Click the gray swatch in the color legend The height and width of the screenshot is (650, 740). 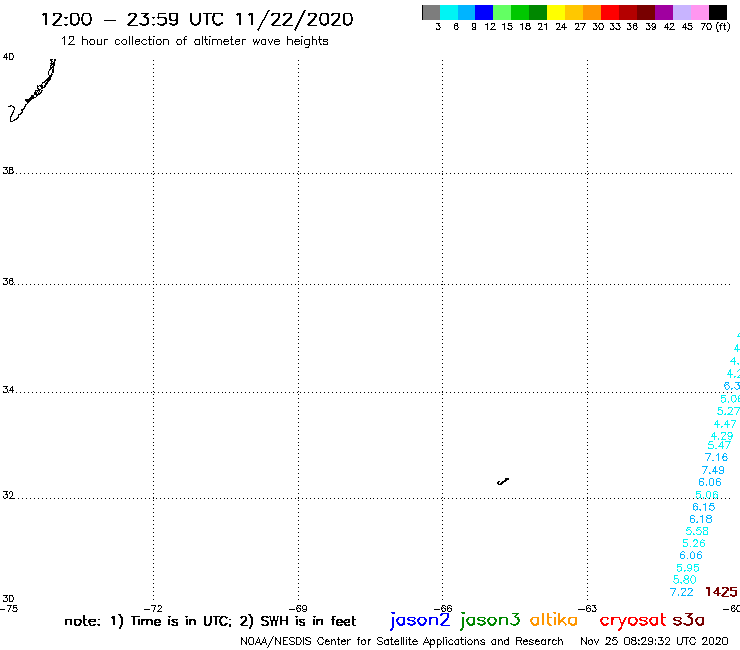pos(431,12)
